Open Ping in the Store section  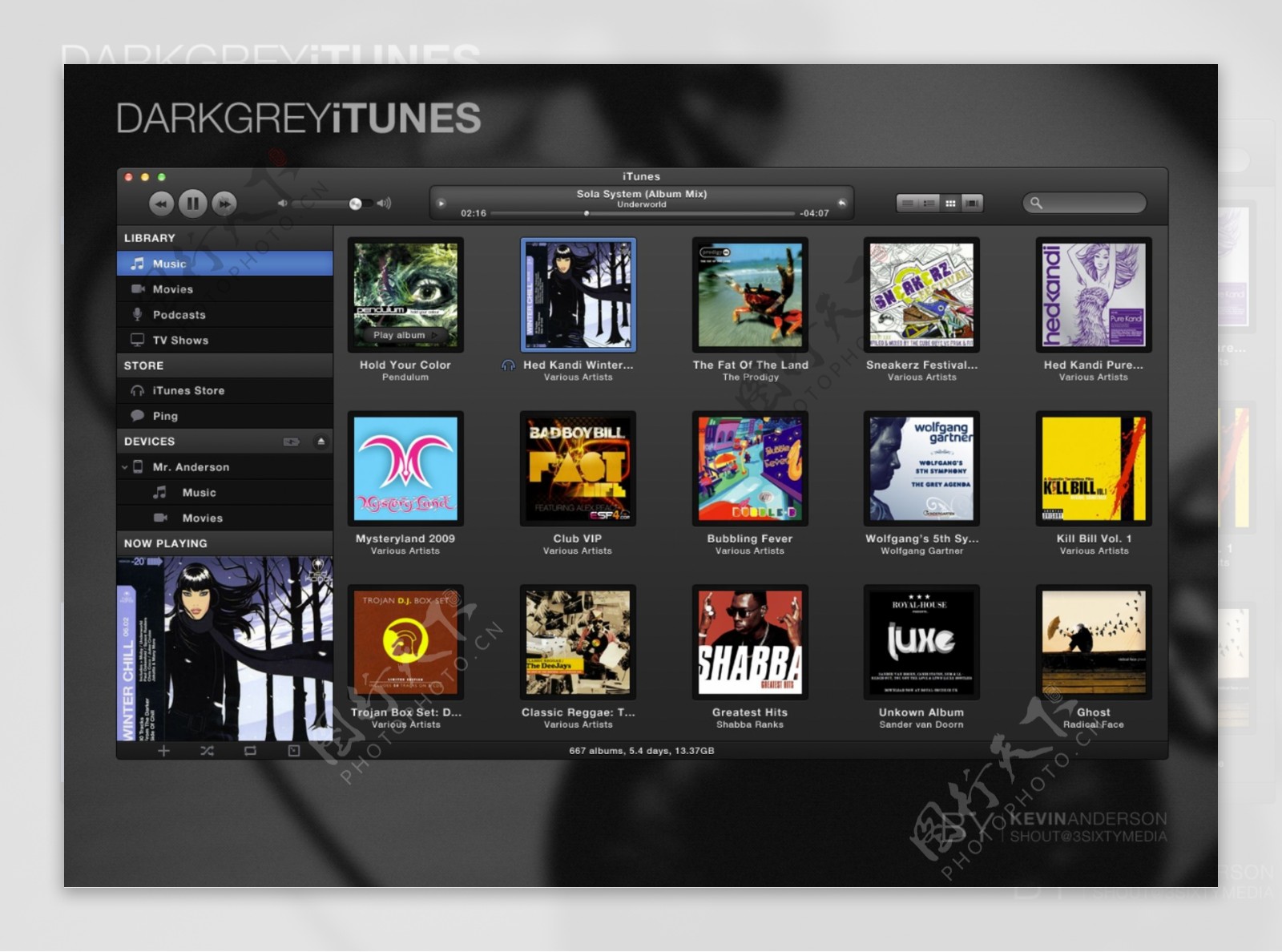point(225,416)
